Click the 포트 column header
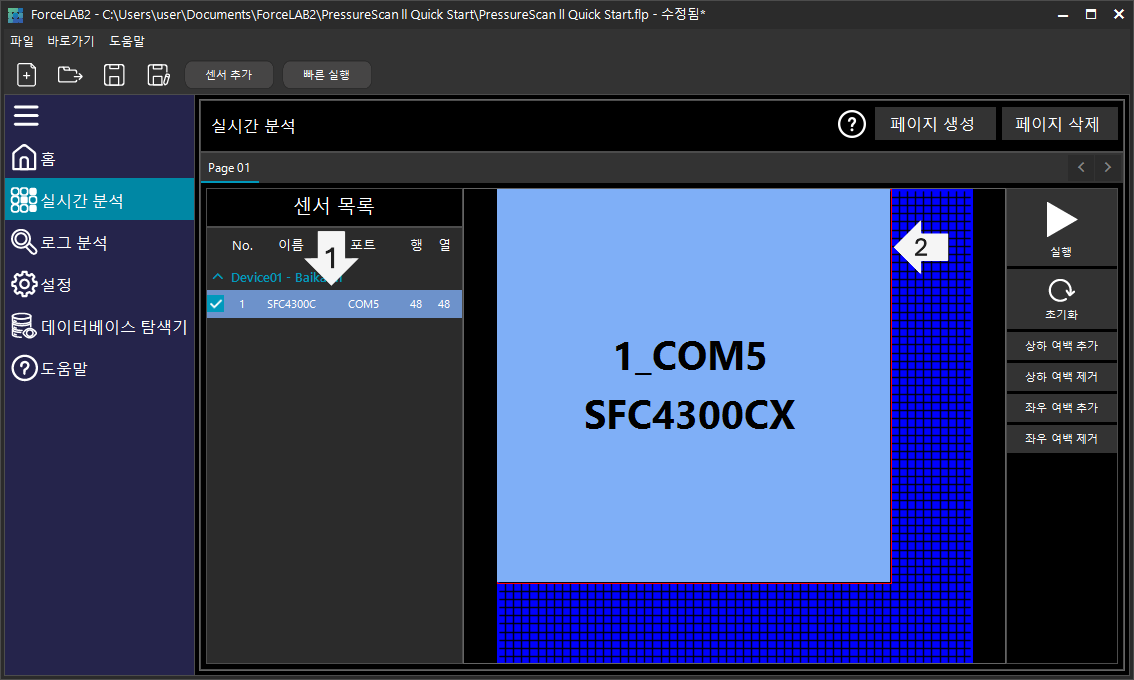Screen dimensions: 1134x680 click(363, 245)
